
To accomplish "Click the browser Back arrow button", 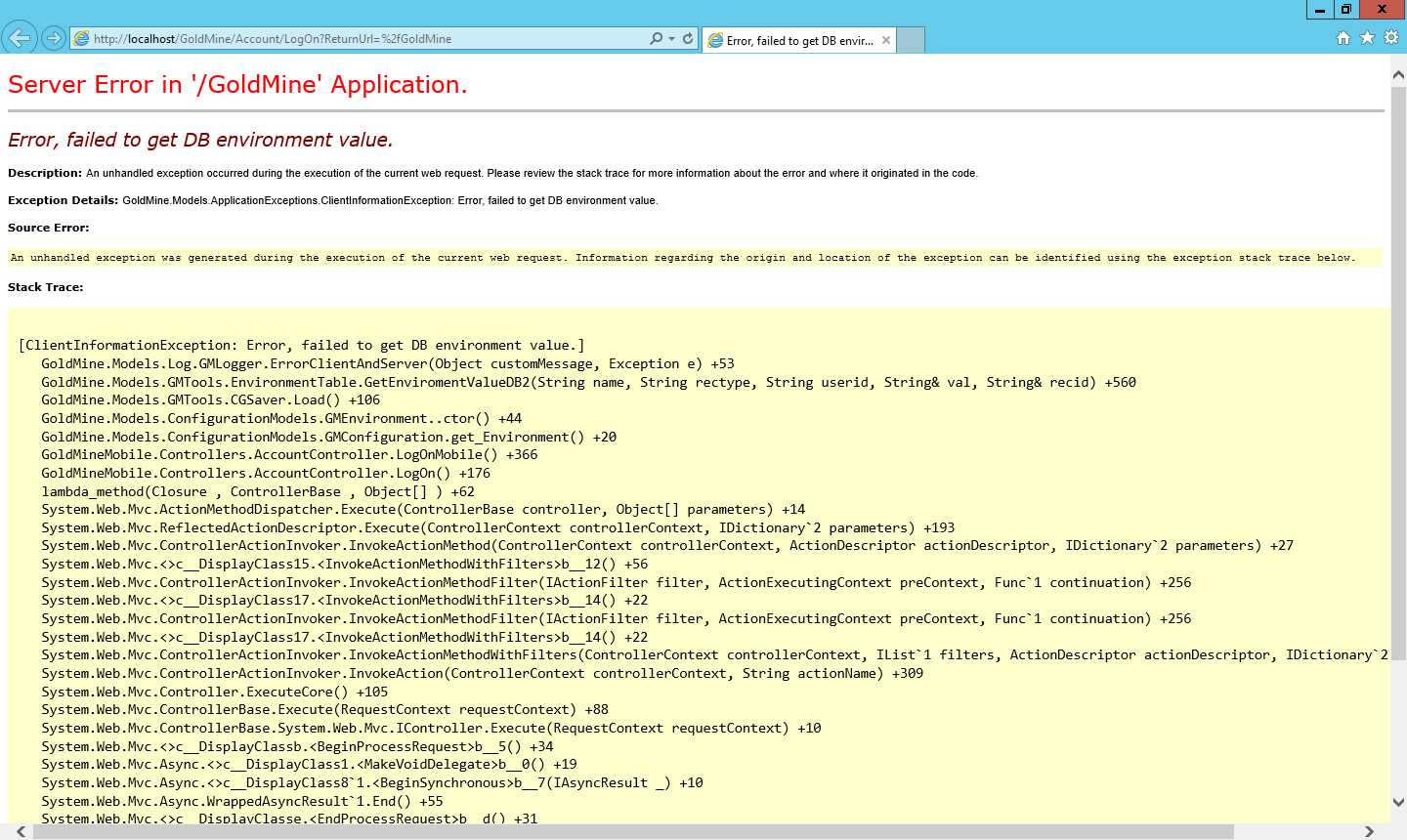I will [20, 38].
